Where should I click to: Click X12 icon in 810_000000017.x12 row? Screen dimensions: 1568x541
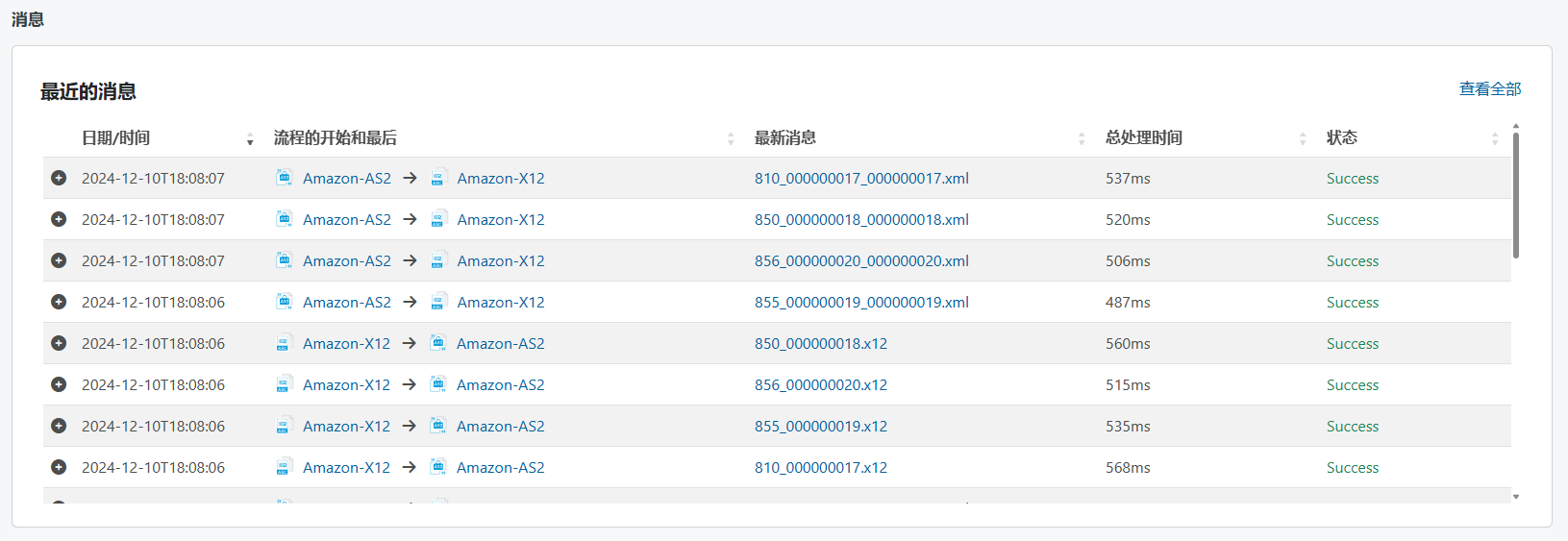(x=284, y=467)
